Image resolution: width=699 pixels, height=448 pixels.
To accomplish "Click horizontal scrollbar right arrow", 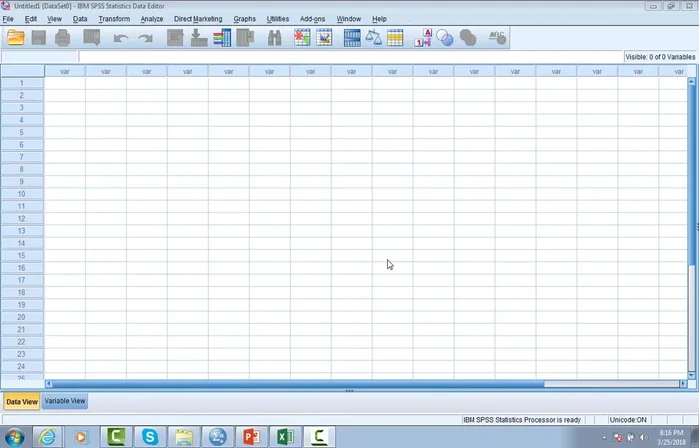I will pyautogui.click(x=683, y=384).
